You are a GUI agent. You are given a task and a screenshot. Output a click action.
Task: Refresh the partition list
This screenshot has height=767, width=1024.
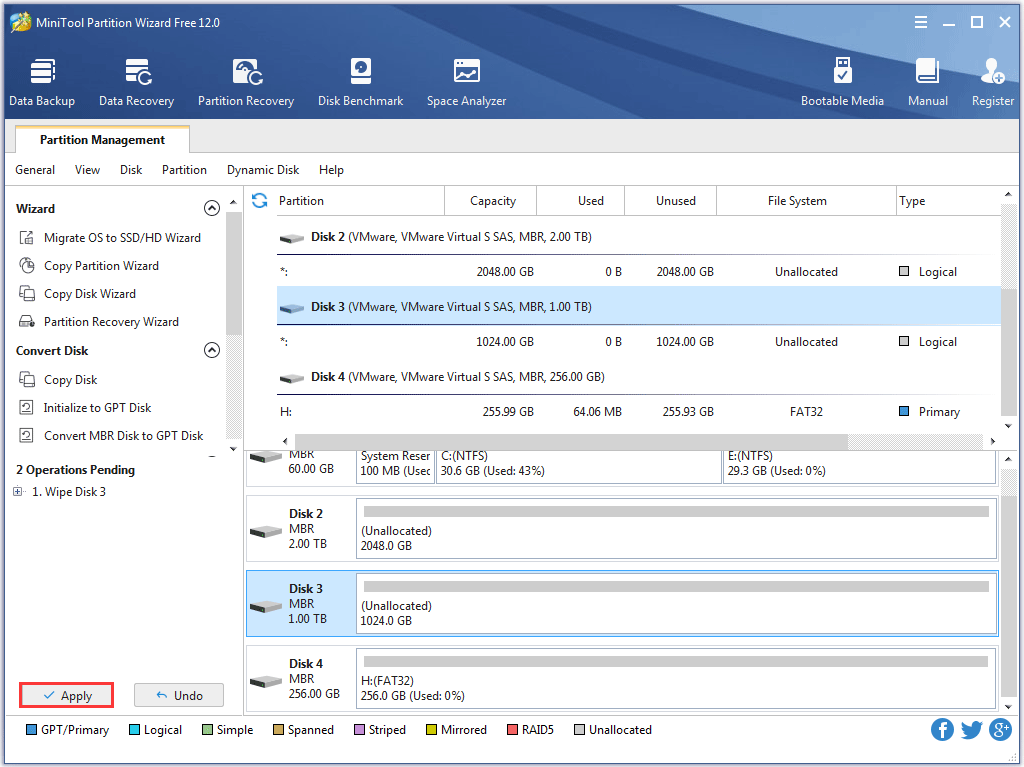259,201
